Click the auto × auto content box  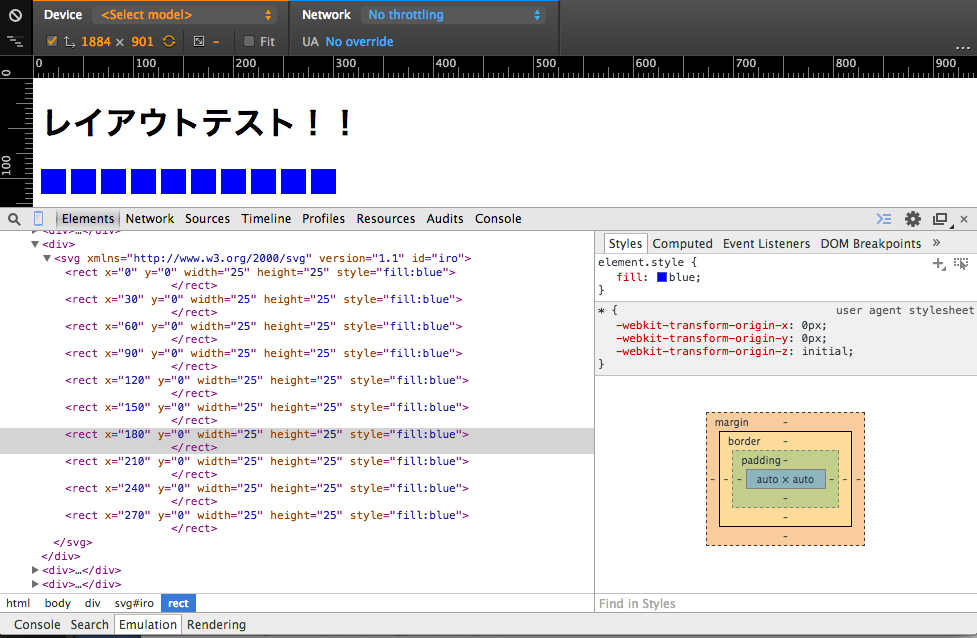pyautogui.click(x=785, y=479)
